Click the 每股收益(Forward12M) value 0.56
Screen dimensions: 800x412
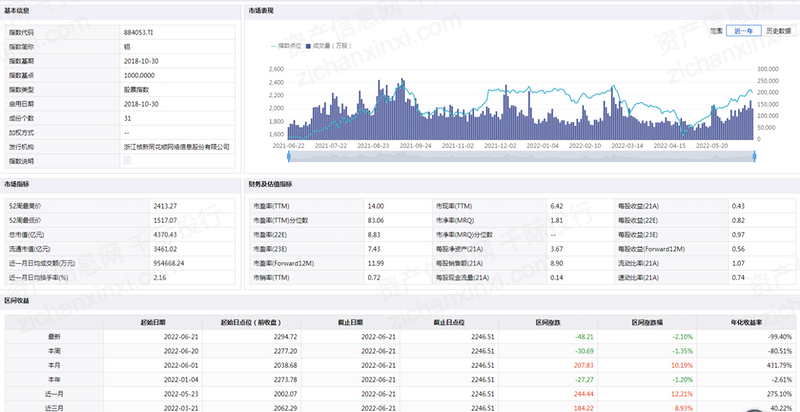click(x=738, y=249)
